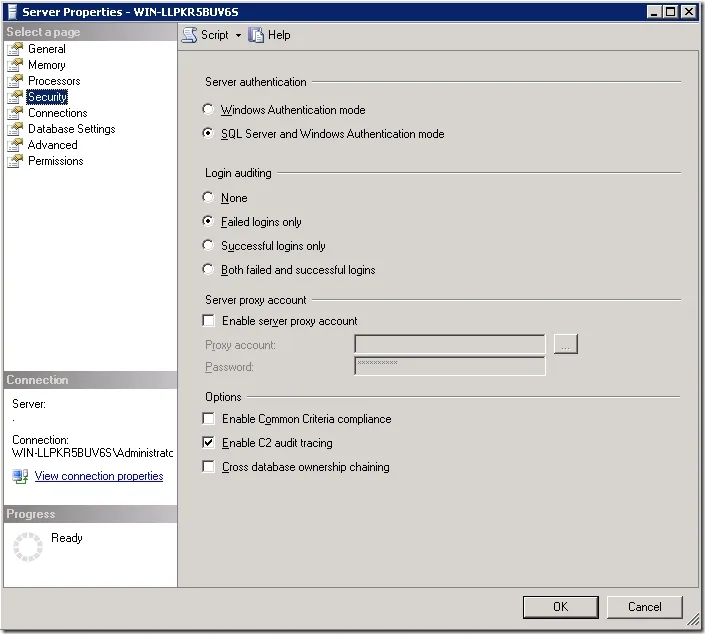The width and height of the screenshot is (705, 634).
Task: Open the Processors page
Action: click(54, 81)
